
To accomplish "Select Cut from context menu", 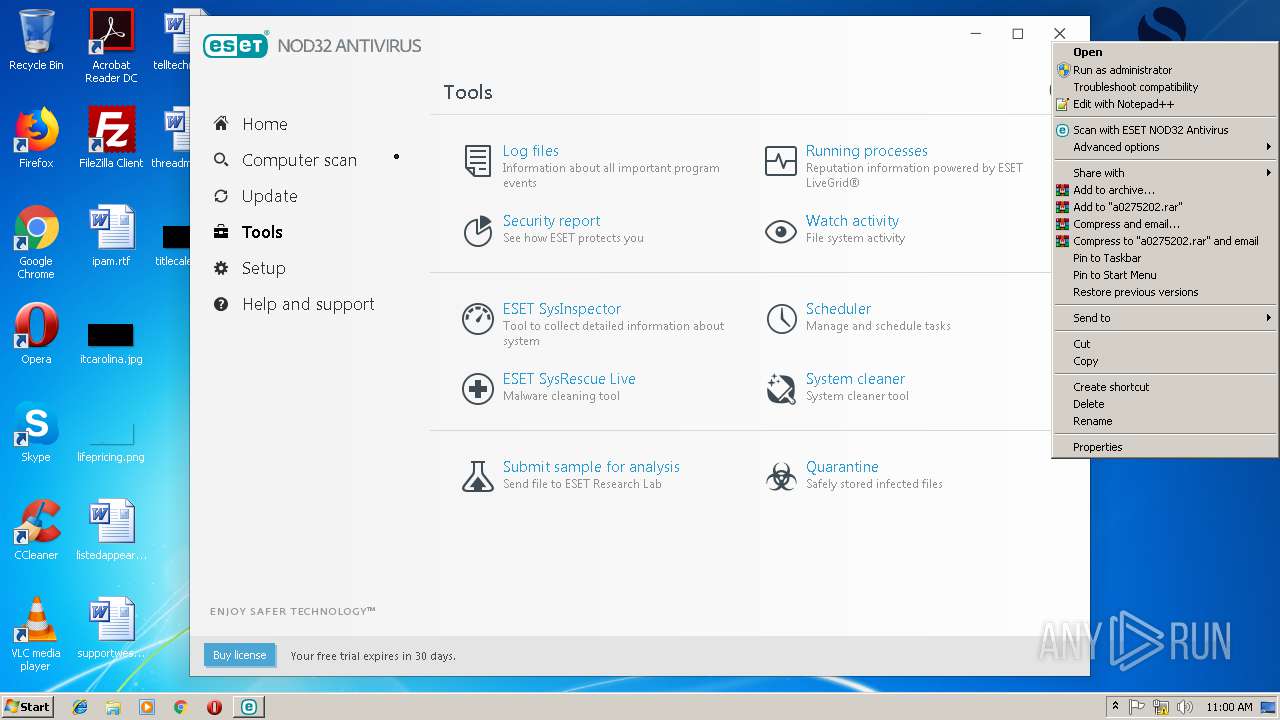I will 1165,344.
